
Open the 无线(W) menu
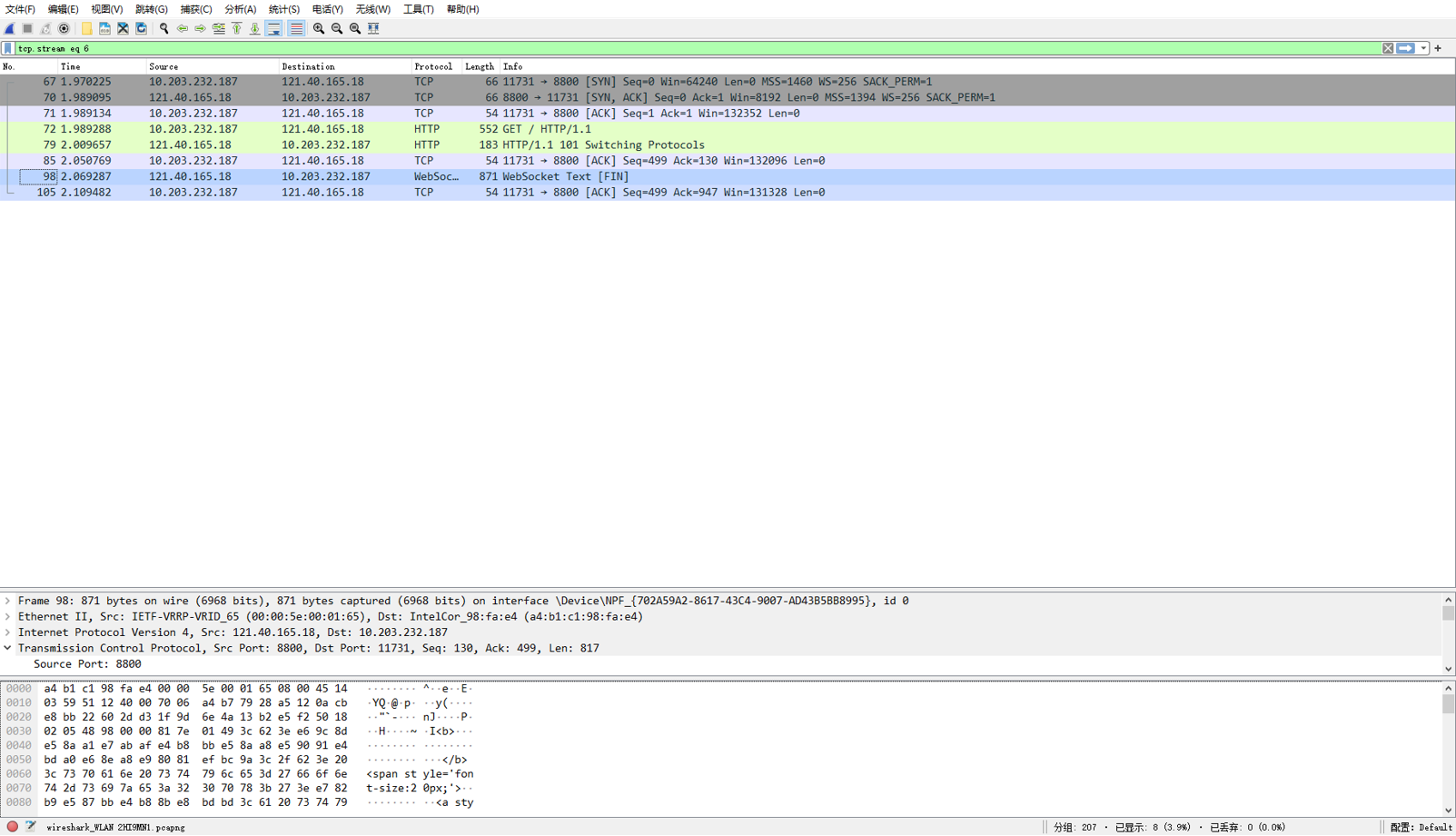tap(372, 9)
